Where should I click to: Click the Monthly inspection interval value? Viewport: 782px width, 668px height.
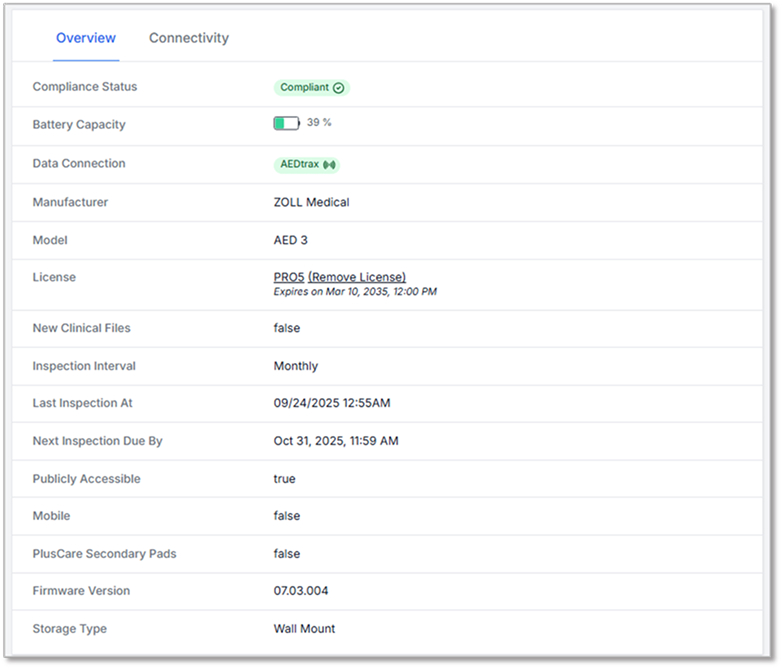coord(296,366)
